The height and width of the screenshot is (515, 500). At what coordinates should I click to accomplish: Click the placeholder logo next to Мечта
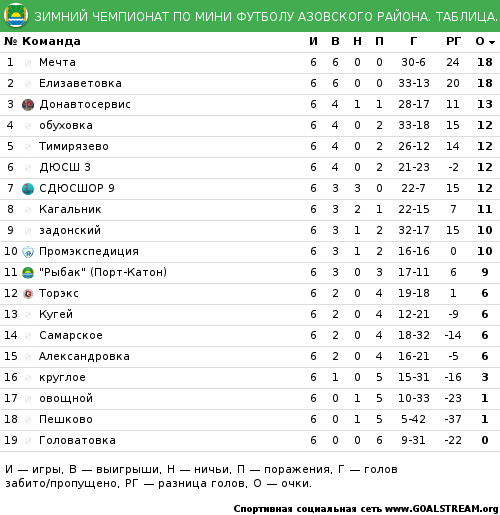pyautogui.click(x=28, y=63)
